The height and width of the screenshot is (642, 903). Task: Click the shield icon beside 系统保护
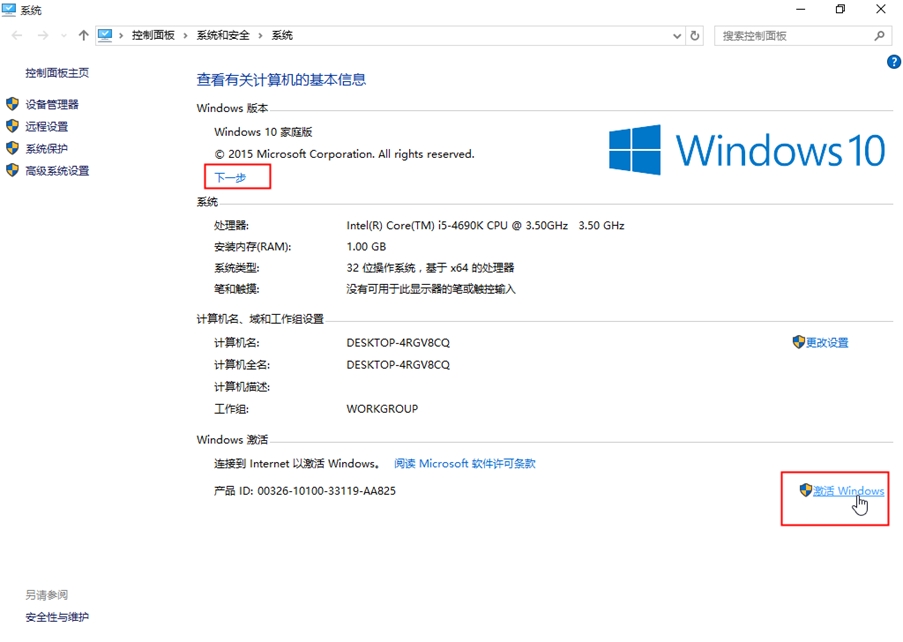12,148
